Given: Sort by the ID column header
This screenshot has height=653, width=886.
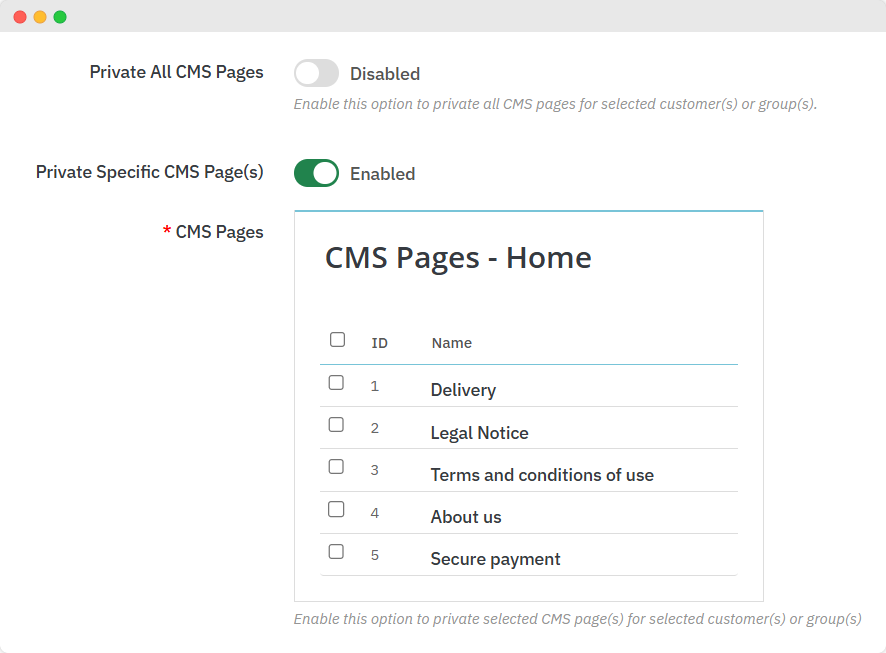Looking at the screenshot, I should pos(379,343).
